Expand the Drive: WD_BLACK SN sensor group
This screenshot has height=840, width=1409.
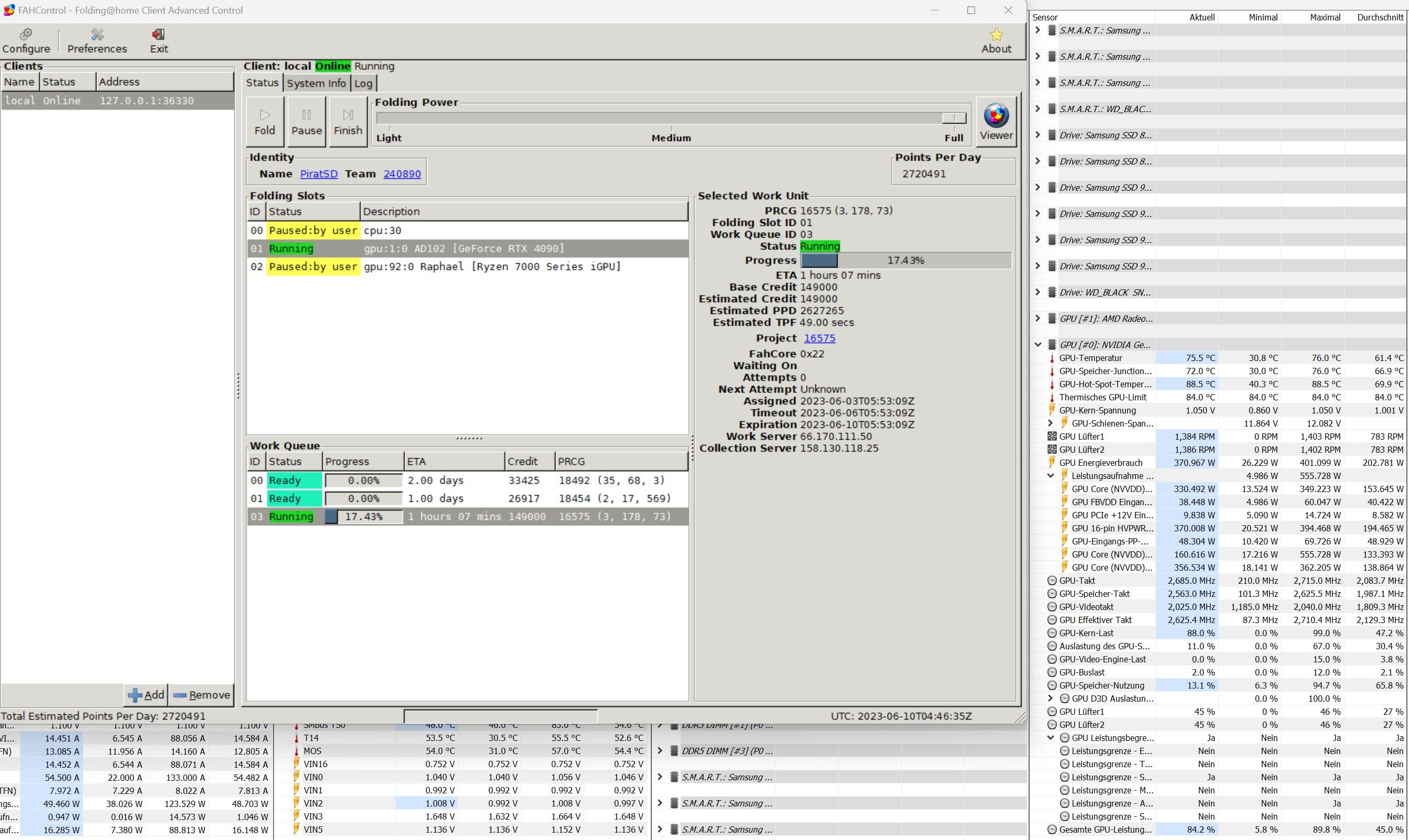1037,292
